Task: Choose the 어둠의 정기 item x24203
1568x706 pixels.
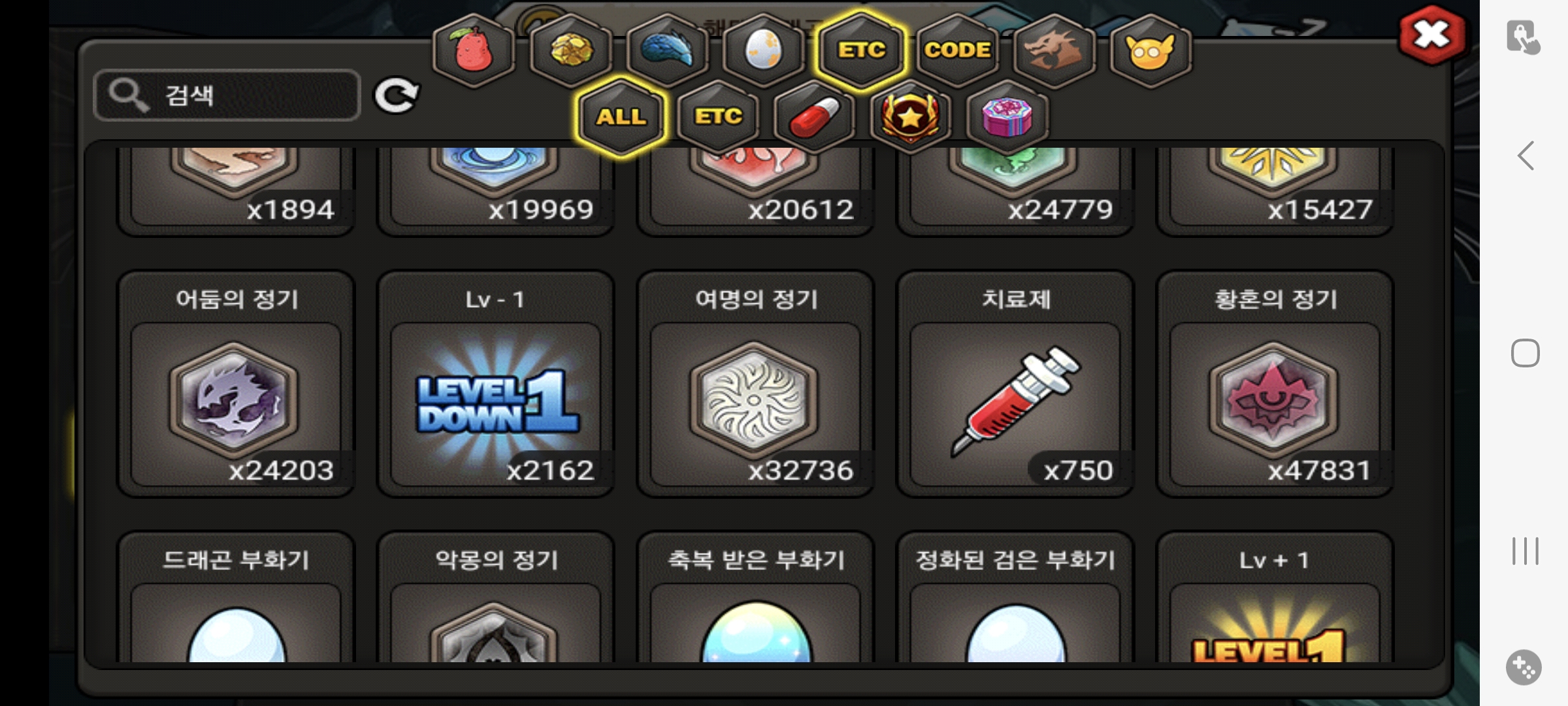Action: [236, 384]
